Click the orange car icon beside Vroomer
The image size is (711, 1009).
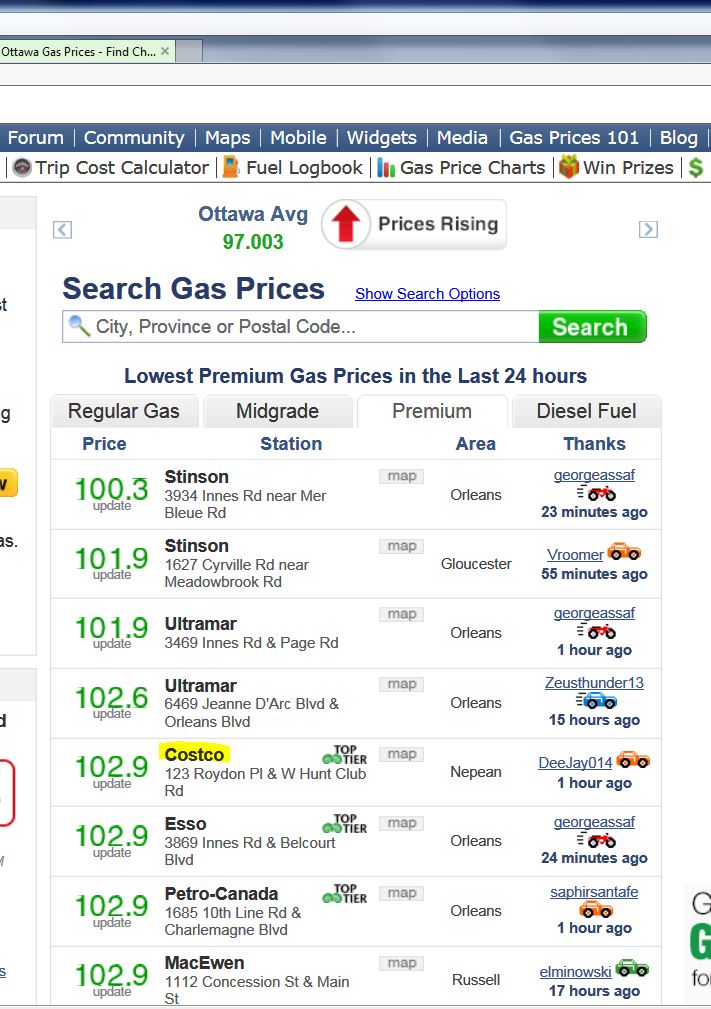pos(624,552)
